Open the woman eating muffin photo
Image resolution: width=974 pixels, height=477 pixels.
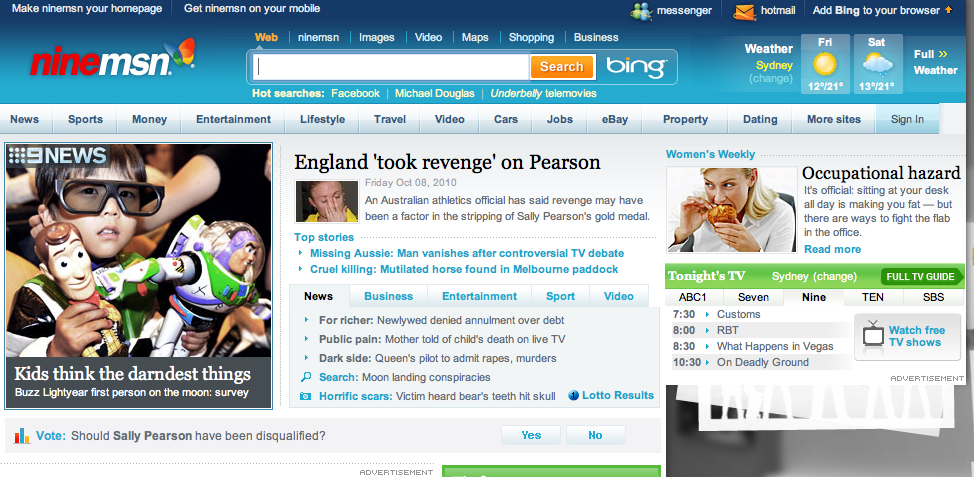click(731, 209)
